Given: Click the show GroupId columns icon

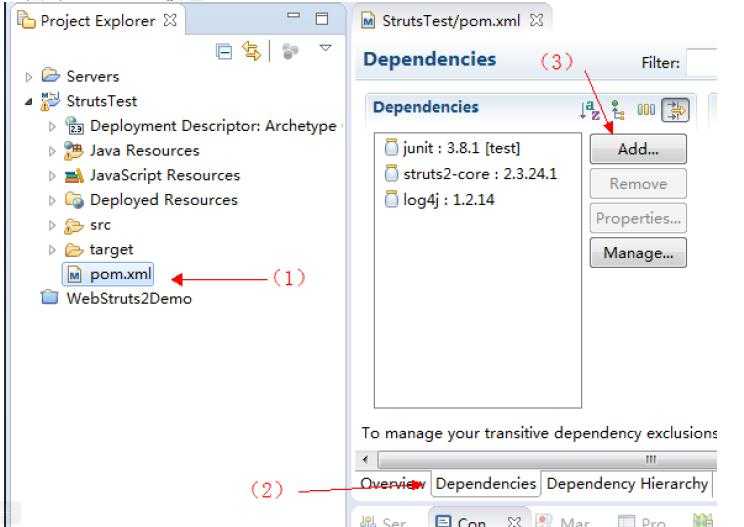Looking at the screenshot, I should point(646,110).
